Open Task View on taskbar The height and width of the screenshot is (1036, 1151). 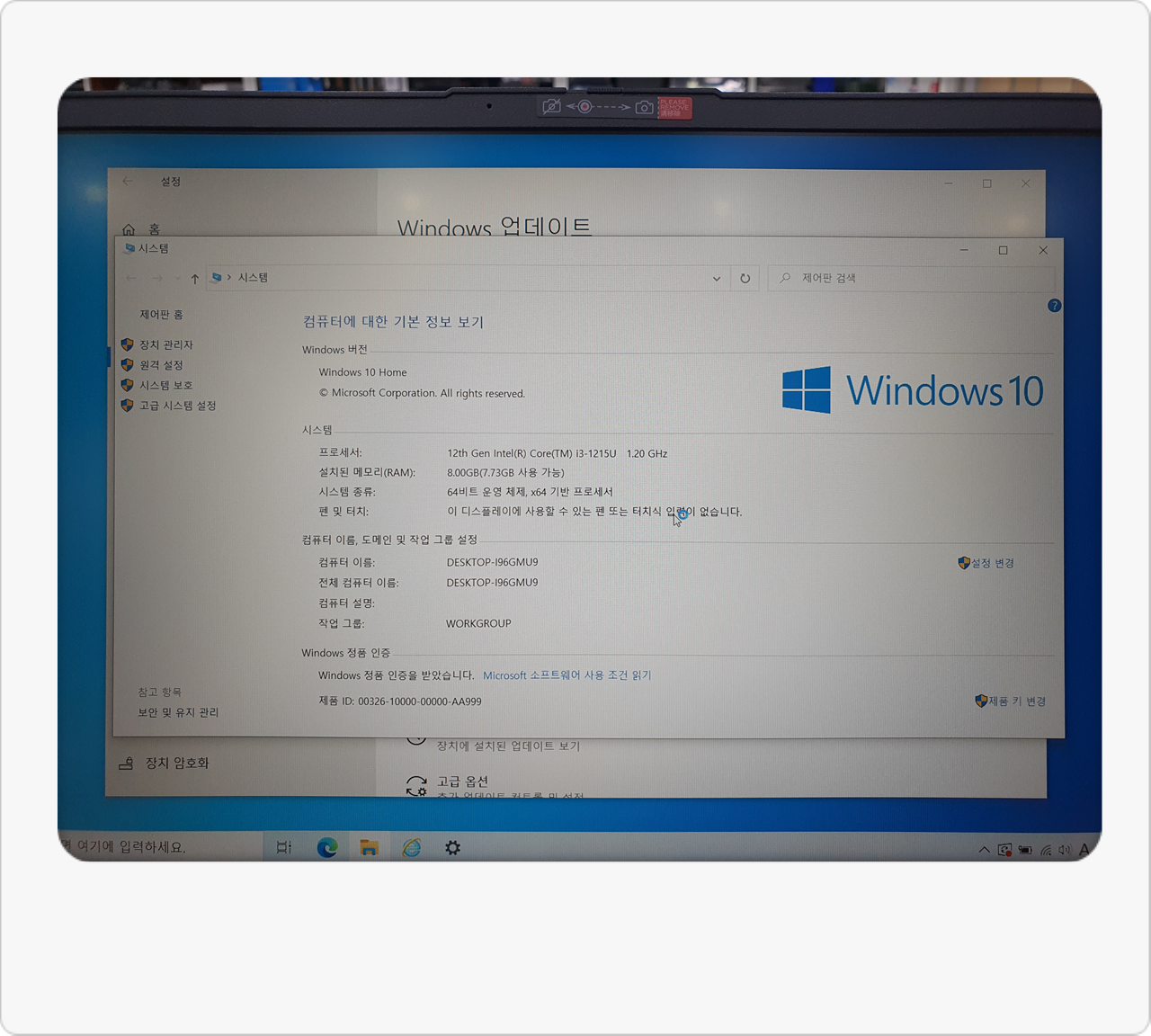[284, 847]
